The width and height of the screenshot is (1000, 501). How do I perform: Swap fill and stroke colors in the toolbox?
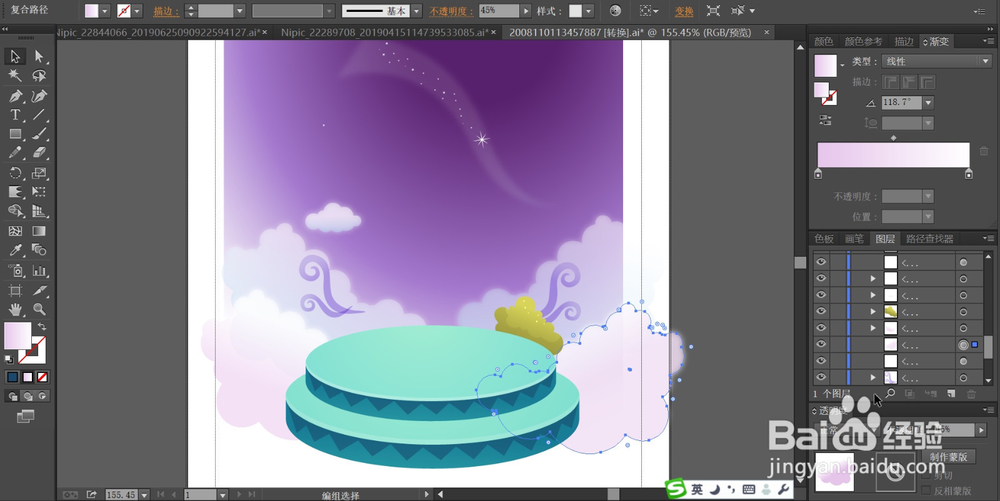42,326
